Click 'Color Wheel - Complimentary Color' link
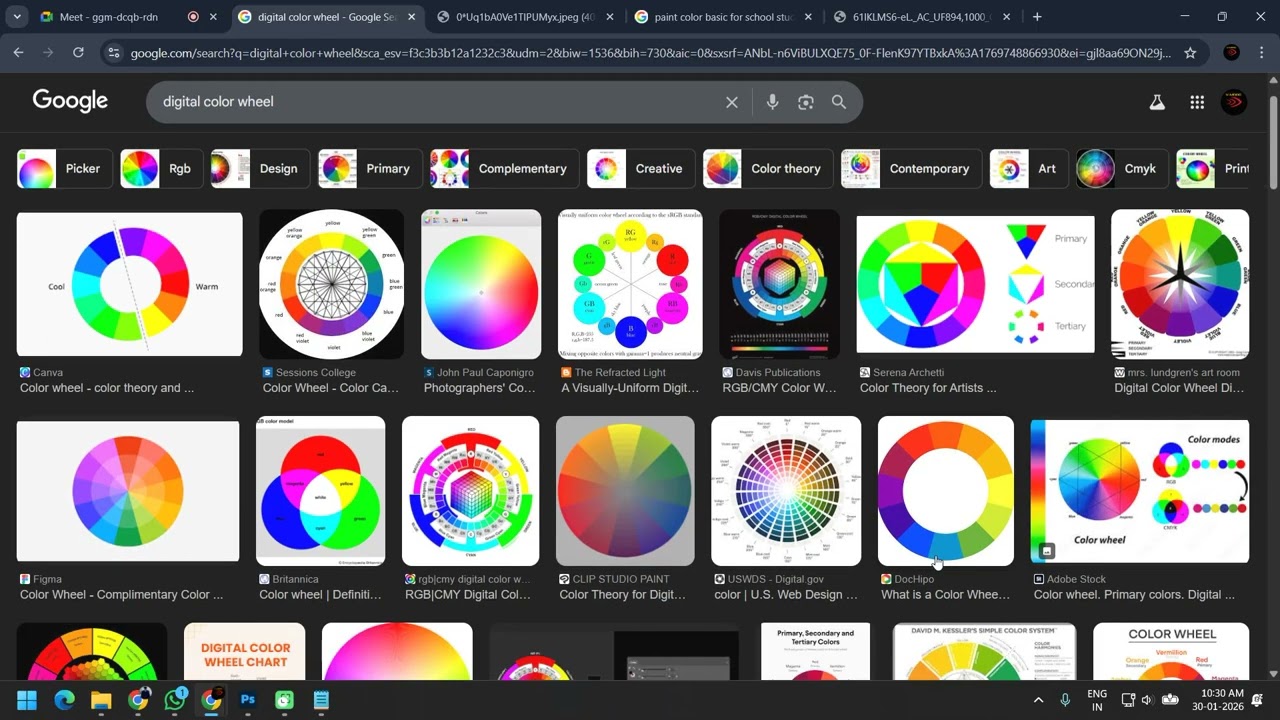Image resolution: width=1280 pixels, height=720 pixels. click(121, 595)
